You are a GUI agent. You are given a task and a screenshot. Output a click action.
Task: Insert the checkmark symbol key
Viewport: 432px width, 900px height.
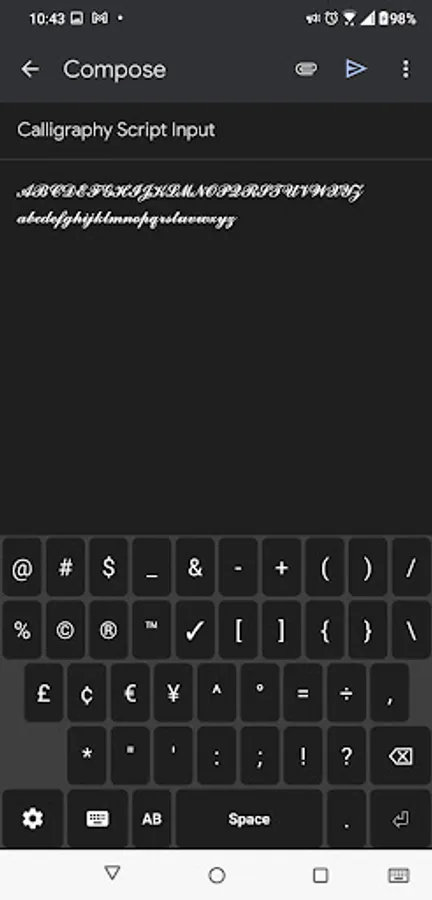[x=195, y=630]
